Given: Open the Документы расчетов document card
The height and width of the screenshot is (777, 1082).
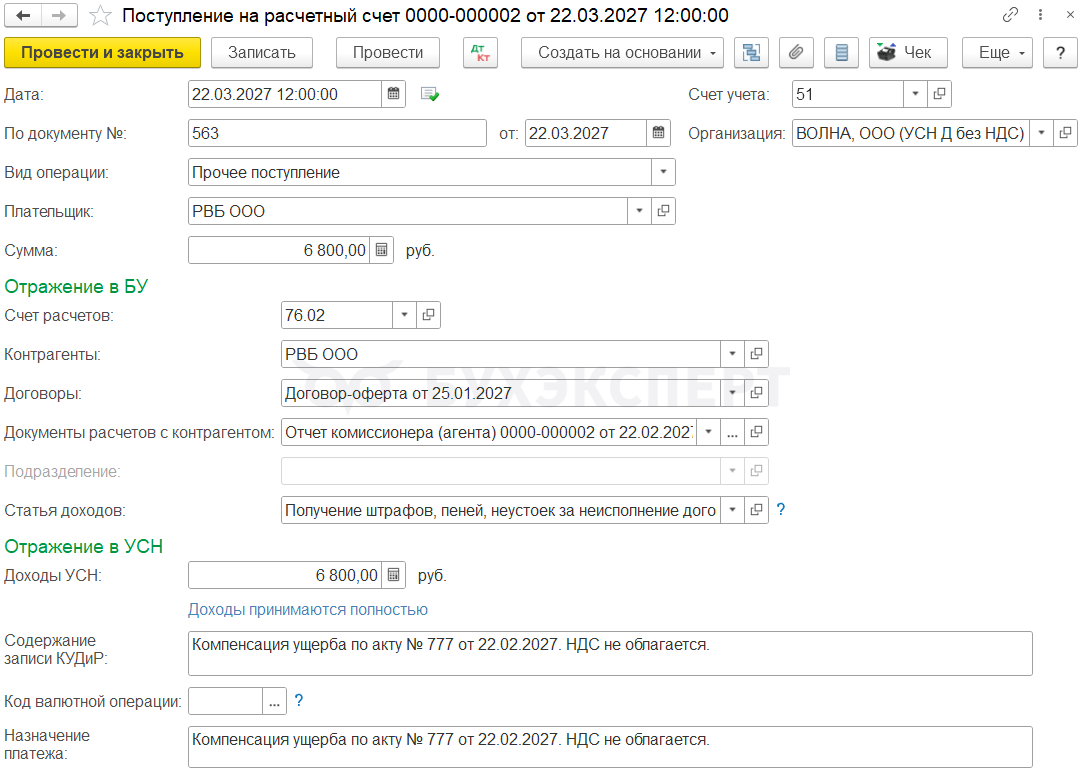Looking at the screenshot, I should pos(756,432).
